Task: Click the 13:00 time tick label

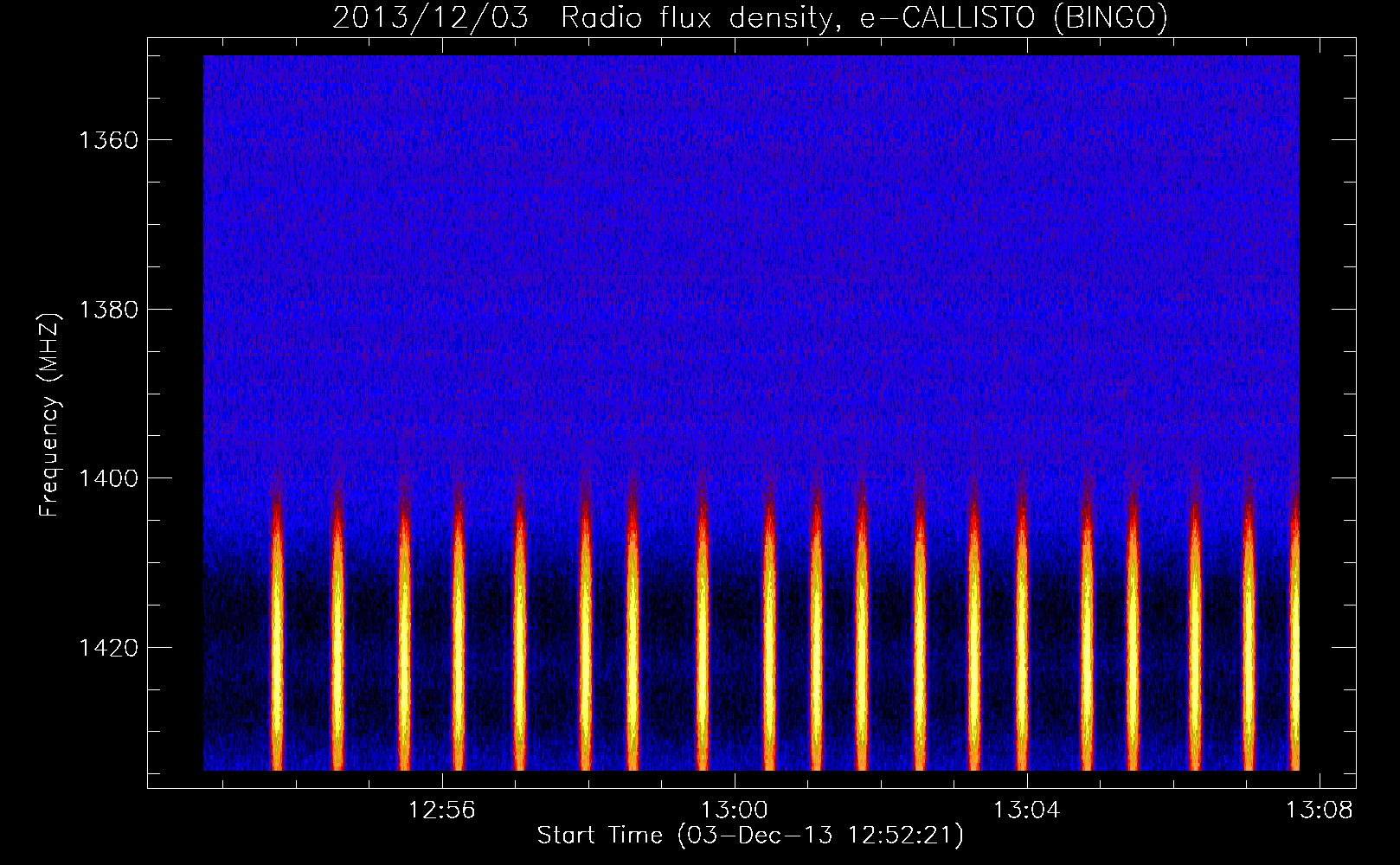Action: [735, 811]
